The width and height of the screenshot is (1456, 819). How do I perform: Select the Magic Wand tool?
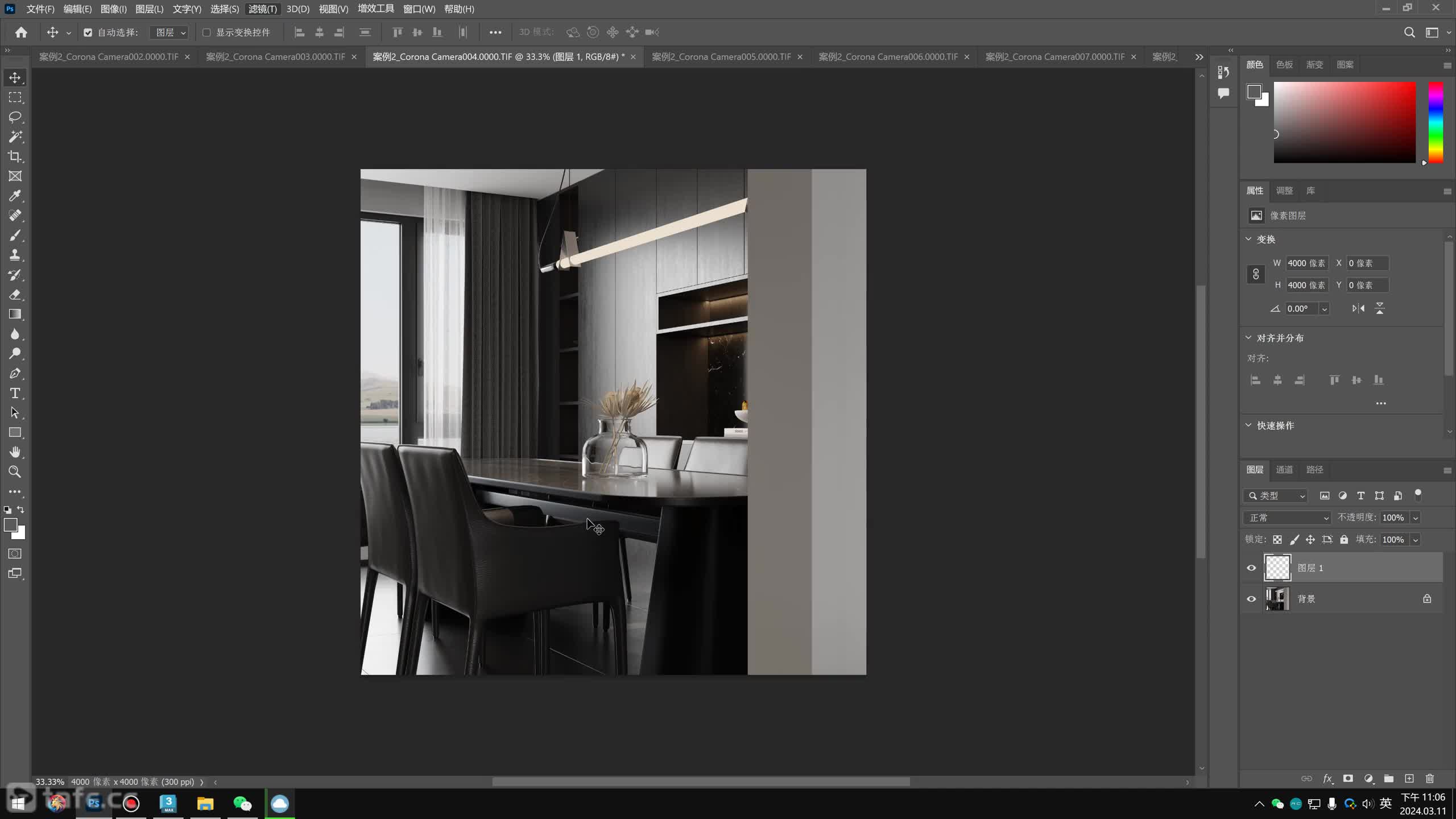pos(15,136)
